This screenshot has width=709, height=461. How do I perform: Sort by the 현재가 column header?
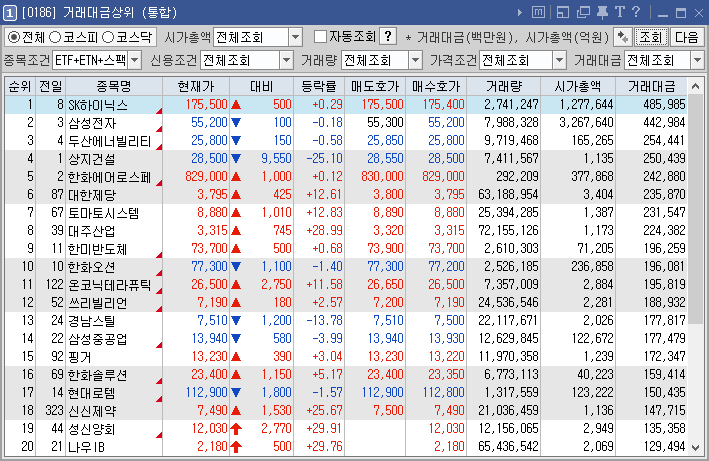pyautogui.click(x=196, y=86)
